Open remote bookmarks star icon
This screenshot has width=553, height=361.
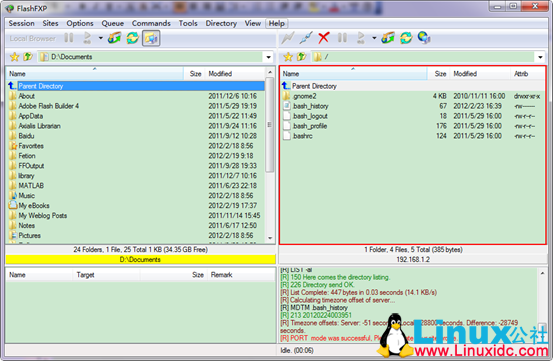pos(288,57)
